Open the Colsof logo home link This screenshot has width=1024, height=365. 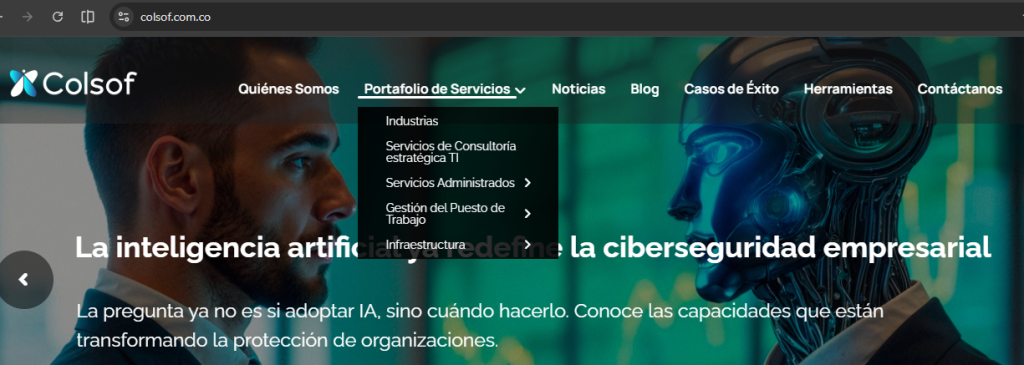pyautogui.click(x=73, y=84)
